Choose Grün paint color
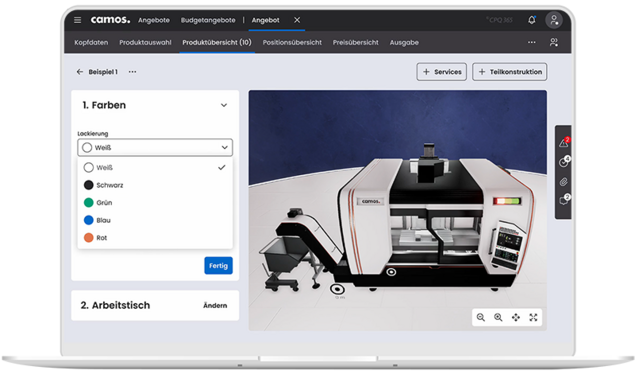 tap(155, 202)
